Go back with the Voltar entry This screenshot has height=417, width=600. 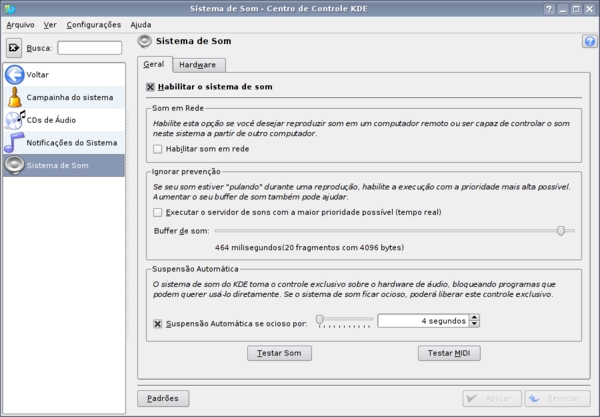(x=64, y=75)
